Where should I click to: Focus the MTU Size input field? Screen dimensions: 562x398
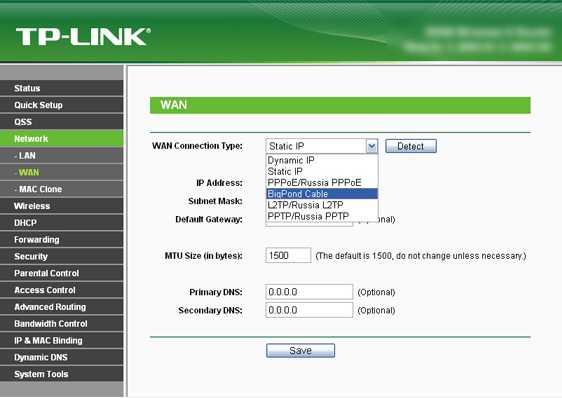tap(288, 255)
